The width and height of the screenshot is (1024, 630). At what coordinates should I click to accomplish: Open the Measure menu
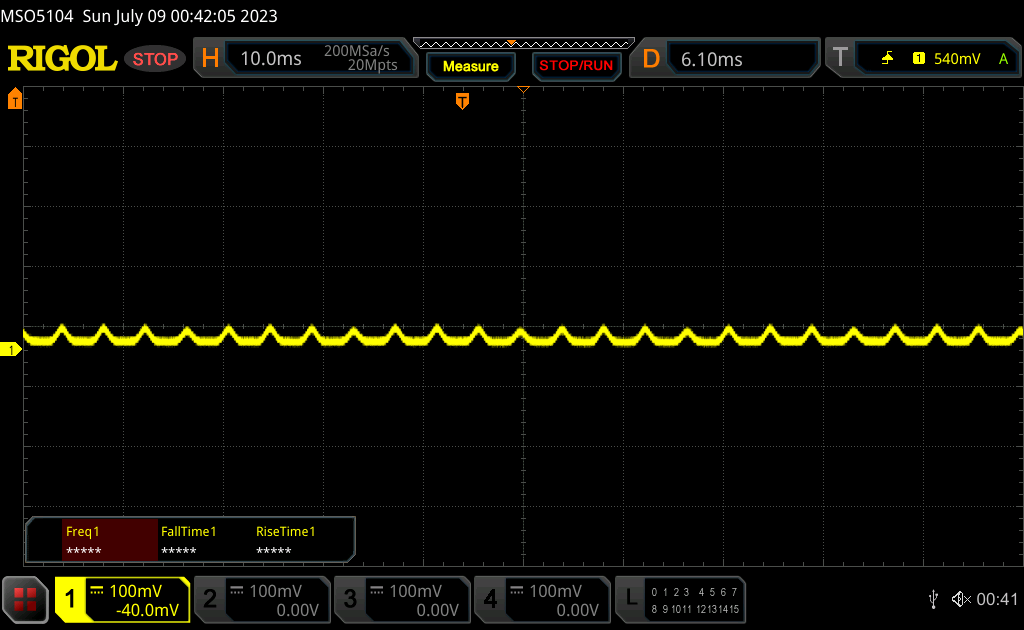tap(470, 66)
